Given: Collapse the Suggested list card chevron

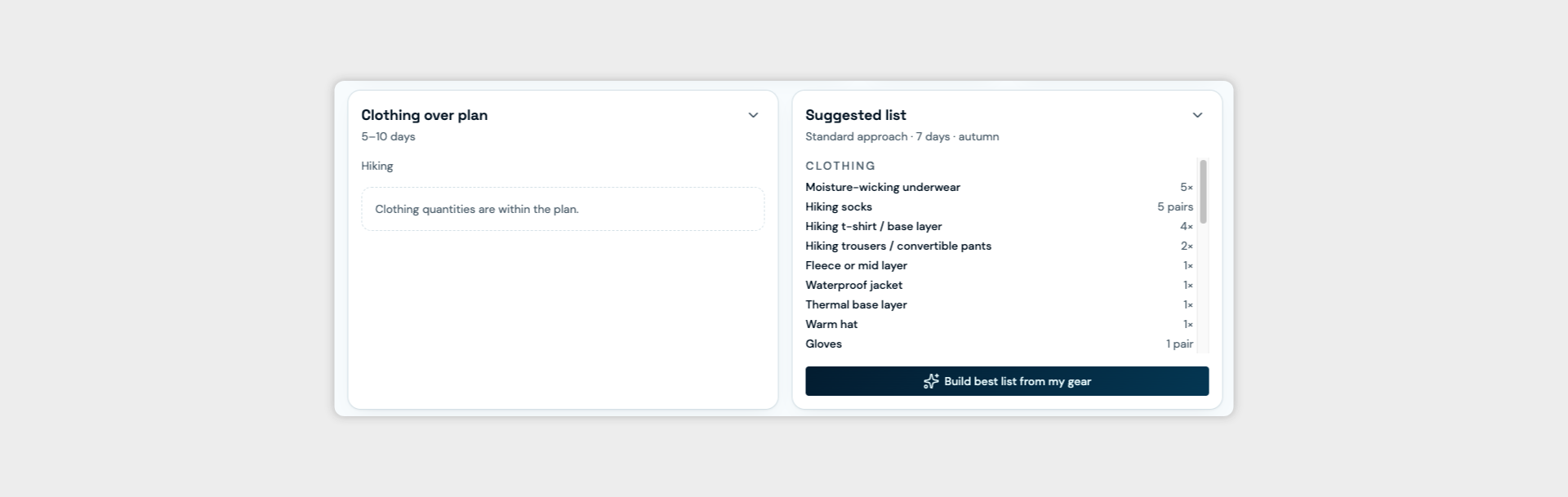Looking at the screenshot, I should pos(1197,115).
